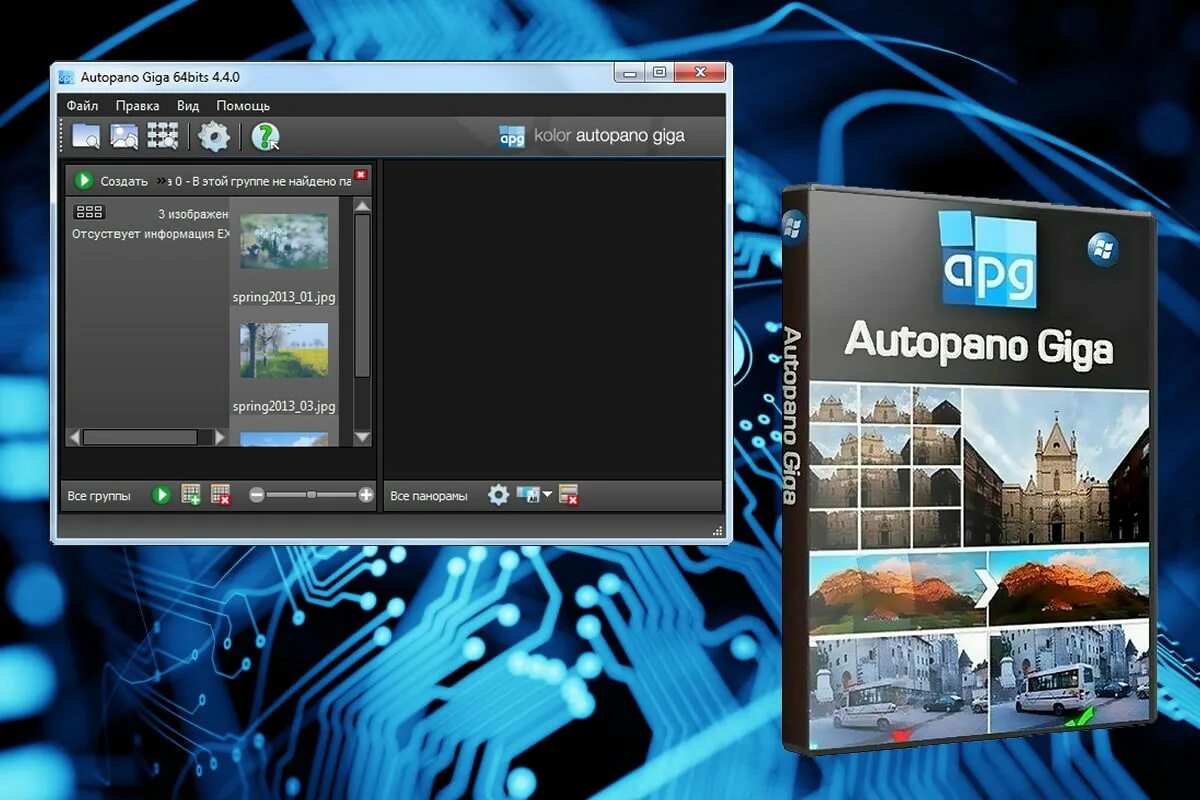Open the Помощь menu
Screen dimensions: 1200x800
[243, 106]
